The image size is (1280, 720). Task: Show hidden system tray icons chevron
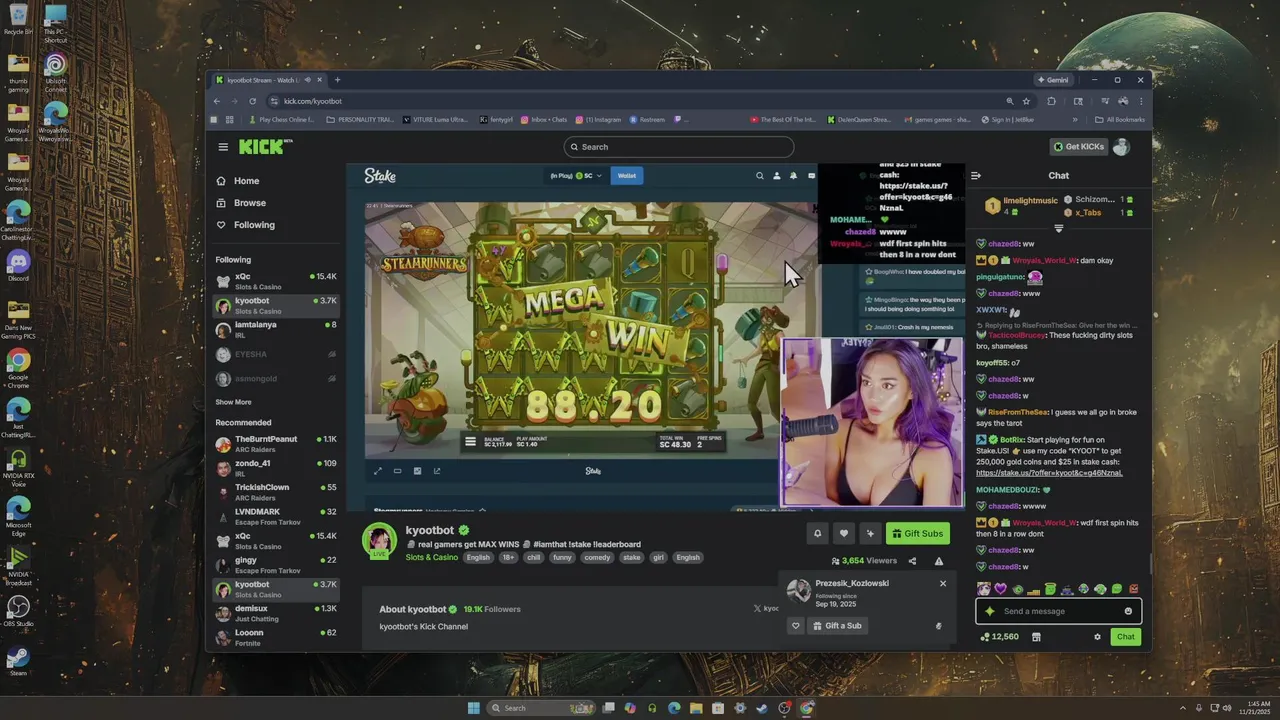(x=1182, y=708)
